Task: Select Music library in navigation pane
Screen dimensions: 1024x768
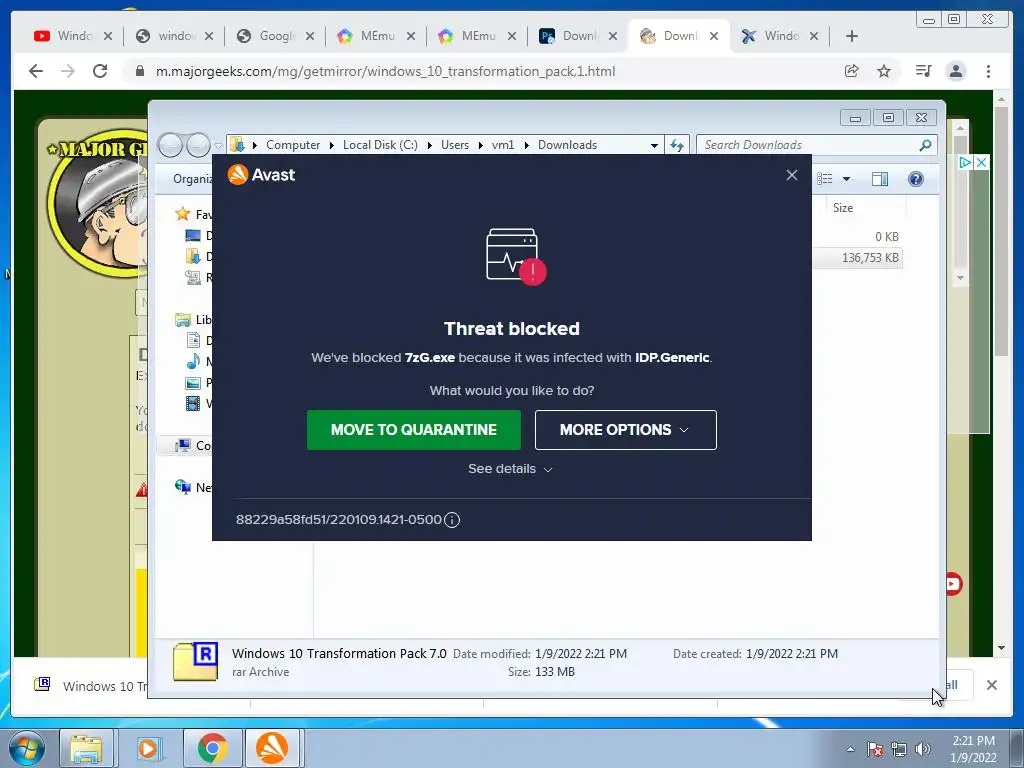Action: pyautogui.click(x=199, y=361)
